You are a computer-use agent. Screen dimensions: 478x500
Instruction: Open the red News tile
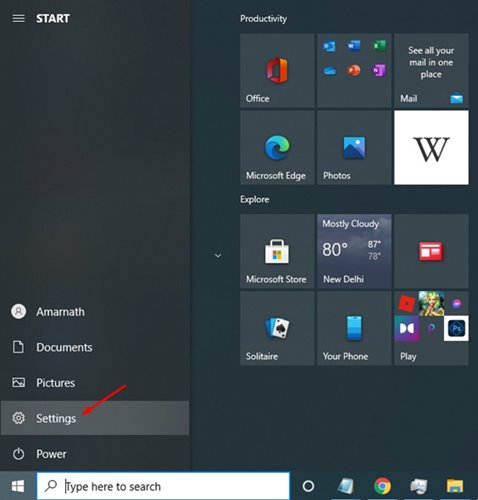431,251
